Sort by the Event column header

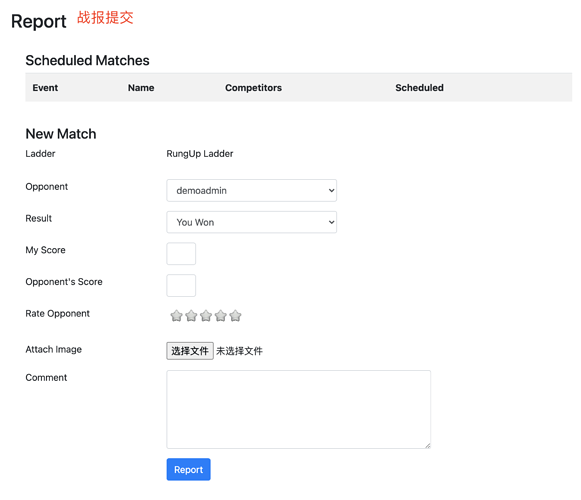coord(45,88)
